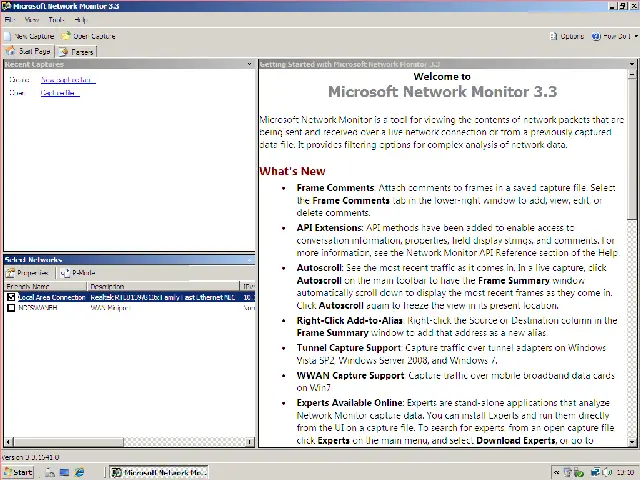640x480 pixels.
Task: Click the Getting Started vertical scrollbar thumb
Action: coord(632,149)
